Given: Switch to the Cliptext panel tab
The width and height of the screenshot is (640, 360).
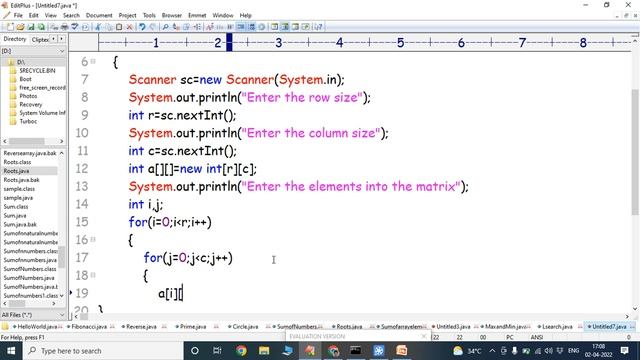Looking at the screenshot, I should click(x=40, y=39).
